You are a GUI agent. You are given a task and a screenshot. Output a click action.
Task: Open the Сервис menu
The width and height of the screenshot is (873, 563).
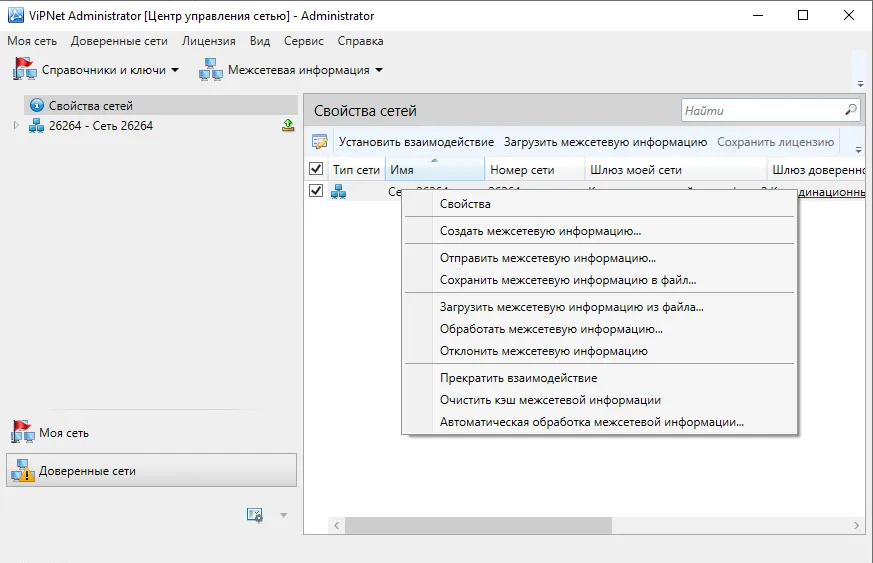[303, 41]
